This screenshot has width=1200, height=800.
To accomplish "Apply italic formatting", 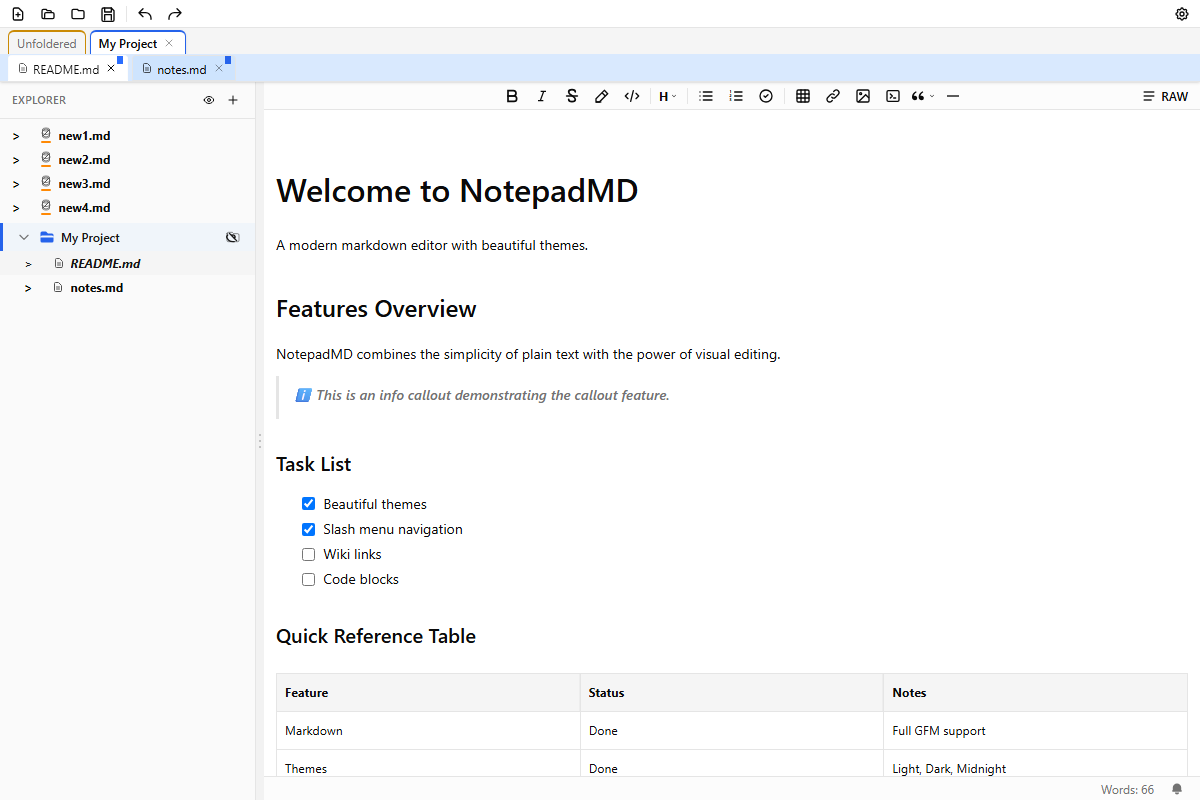I will (541, 95).
